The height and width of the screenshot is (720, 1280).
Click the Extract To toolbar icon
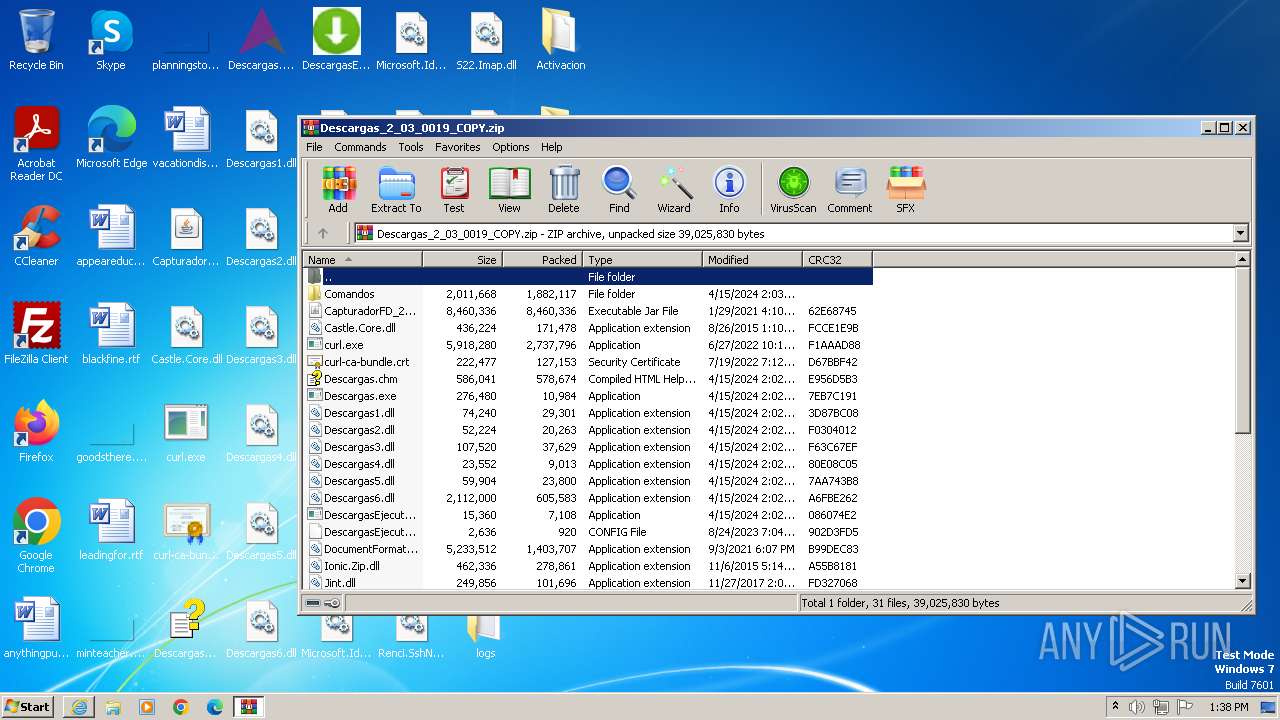click(x=396, y=190)
